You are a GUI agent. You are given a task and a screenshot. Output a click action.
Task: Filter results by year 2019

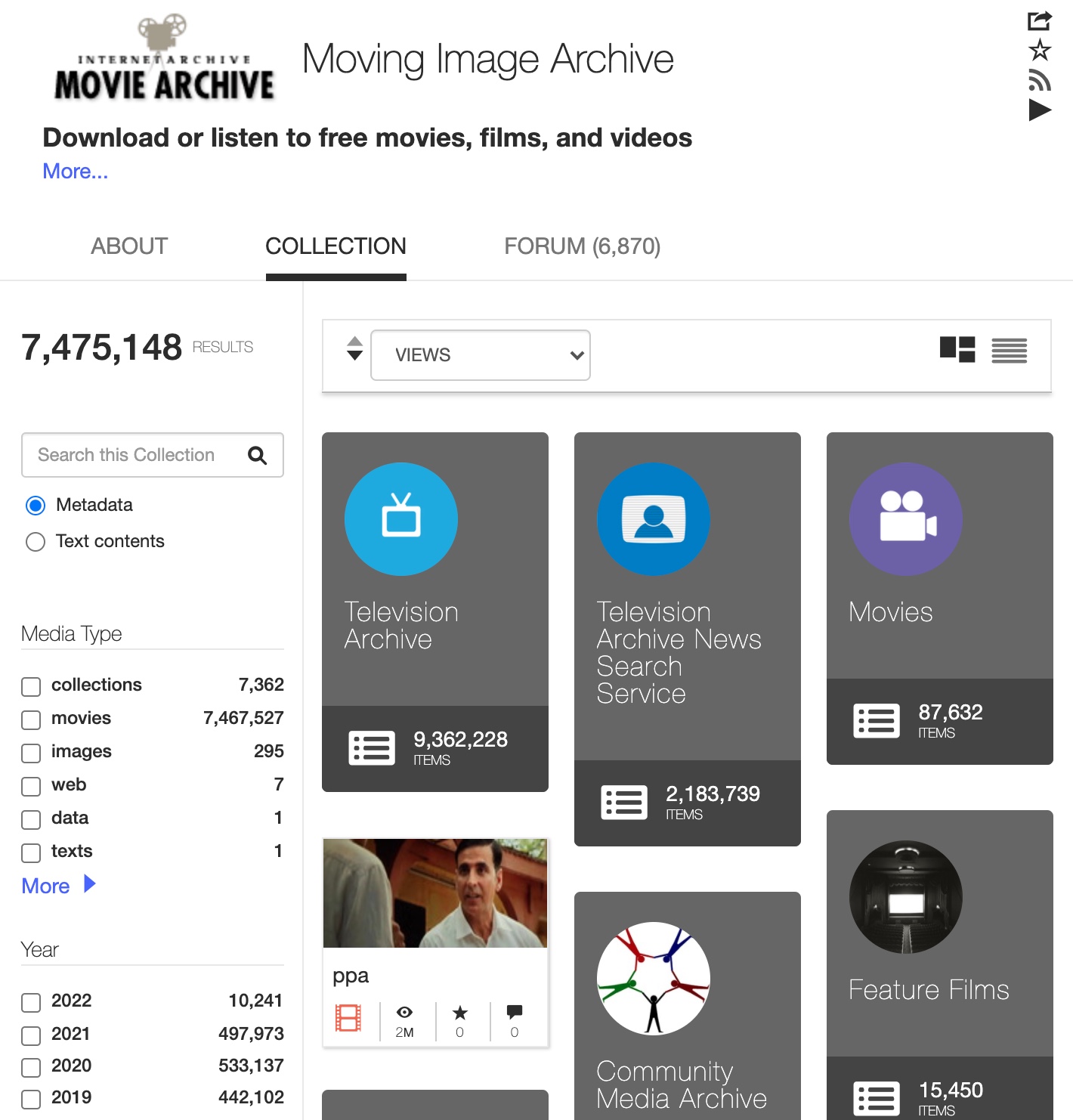(x=31, y=1099)
